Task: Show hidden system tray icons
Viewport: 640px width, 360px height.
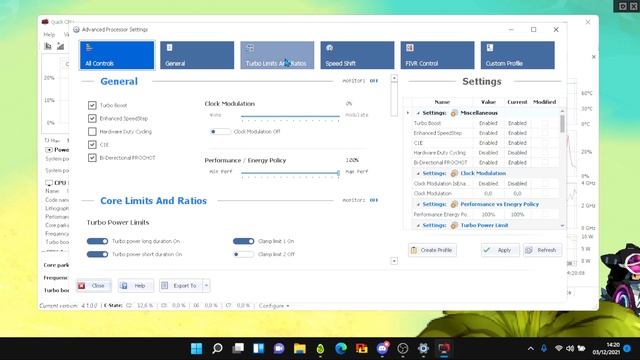Action: click(x=531, y=348)
